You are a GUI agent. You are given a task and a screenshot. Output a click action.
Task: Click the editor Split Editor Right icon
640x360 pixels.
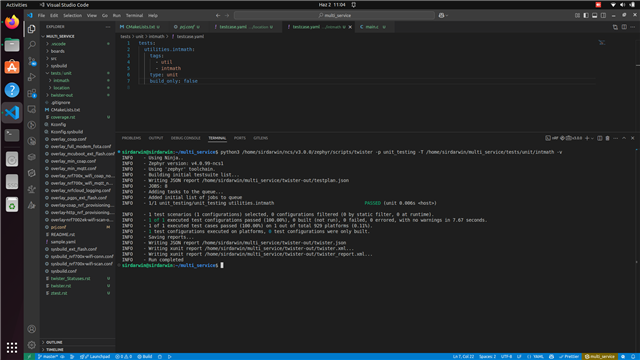click(x=624, y=27)
